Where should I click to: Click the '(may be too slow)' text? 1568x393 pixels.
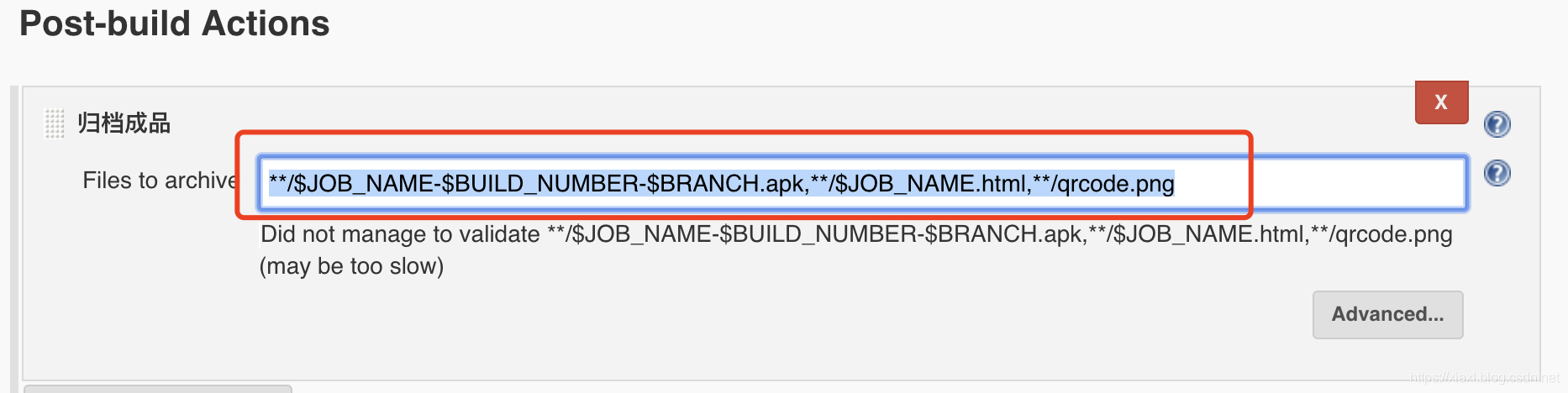pyautogui.click(x=351, y=266)
